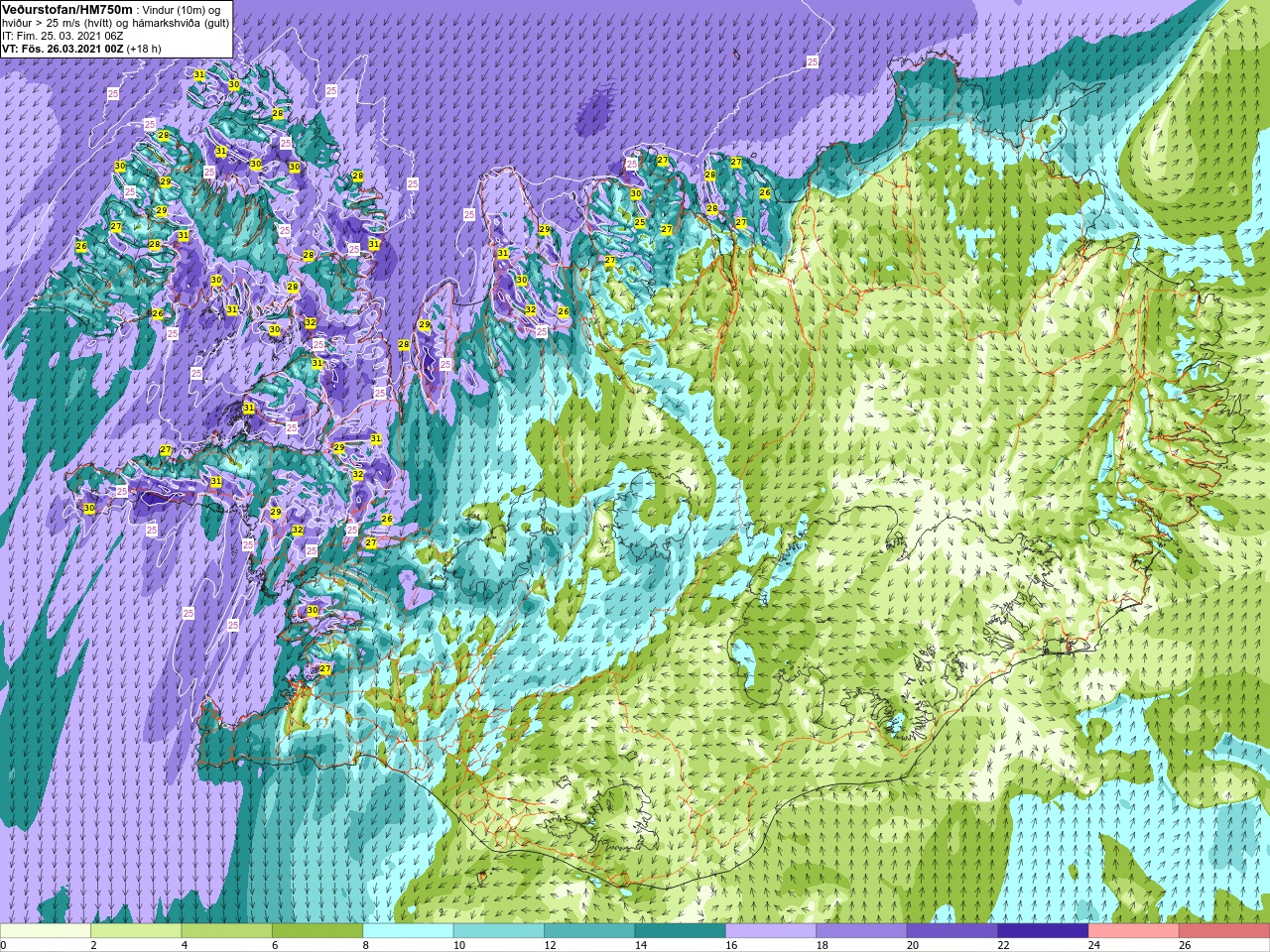Pick the 16–18 m/s light purple legend swatch
This screenshot has width=1270, height=952.
click(x=771, y=931)
